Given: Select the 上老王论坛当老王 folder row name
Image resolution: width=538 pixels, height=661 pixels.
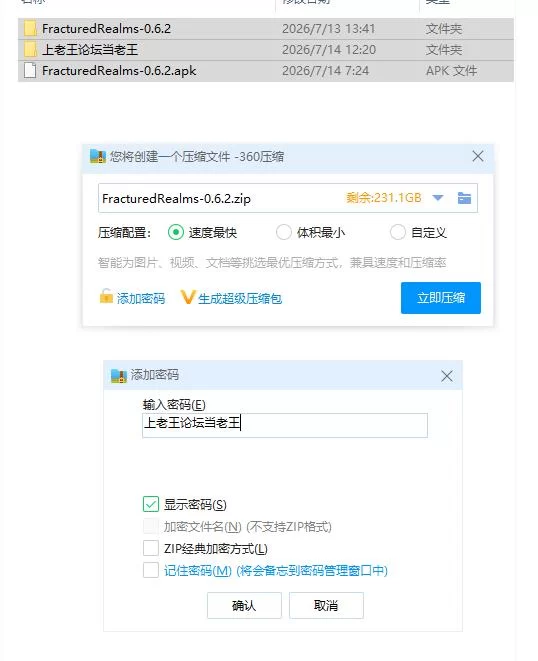Looking at the screenshot, I should pyautogui.click(x=90, y=50).
